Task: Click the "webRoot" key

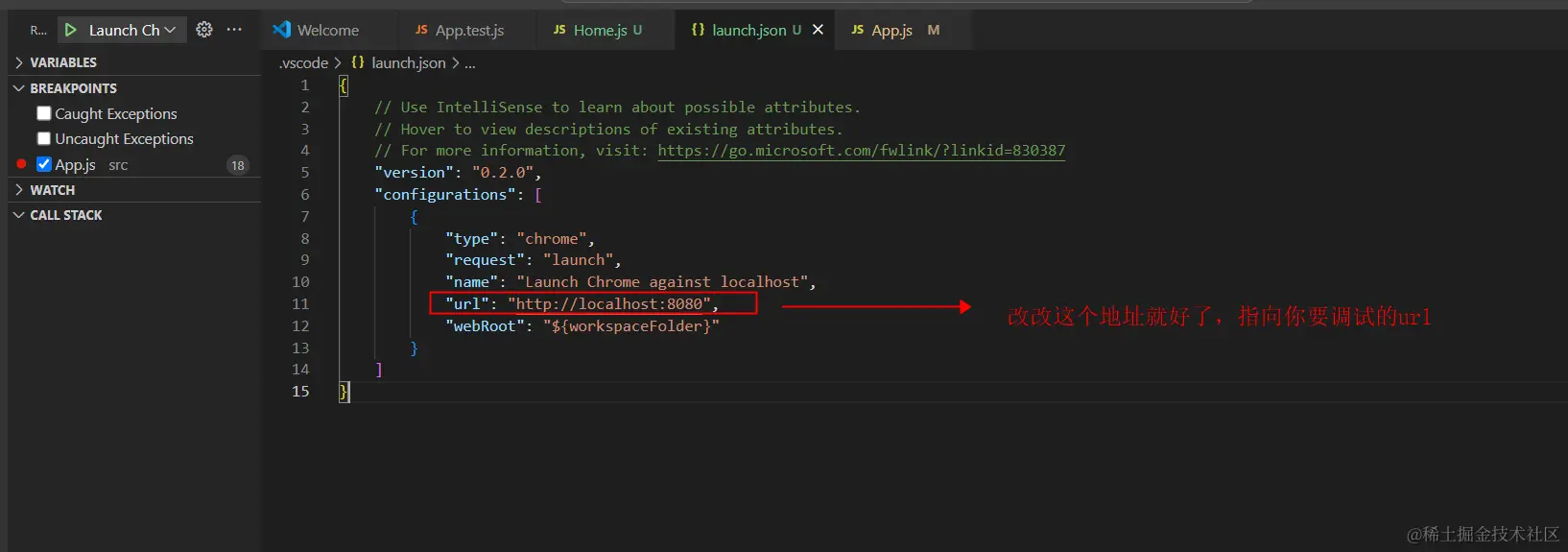Action: click(485, 325)
